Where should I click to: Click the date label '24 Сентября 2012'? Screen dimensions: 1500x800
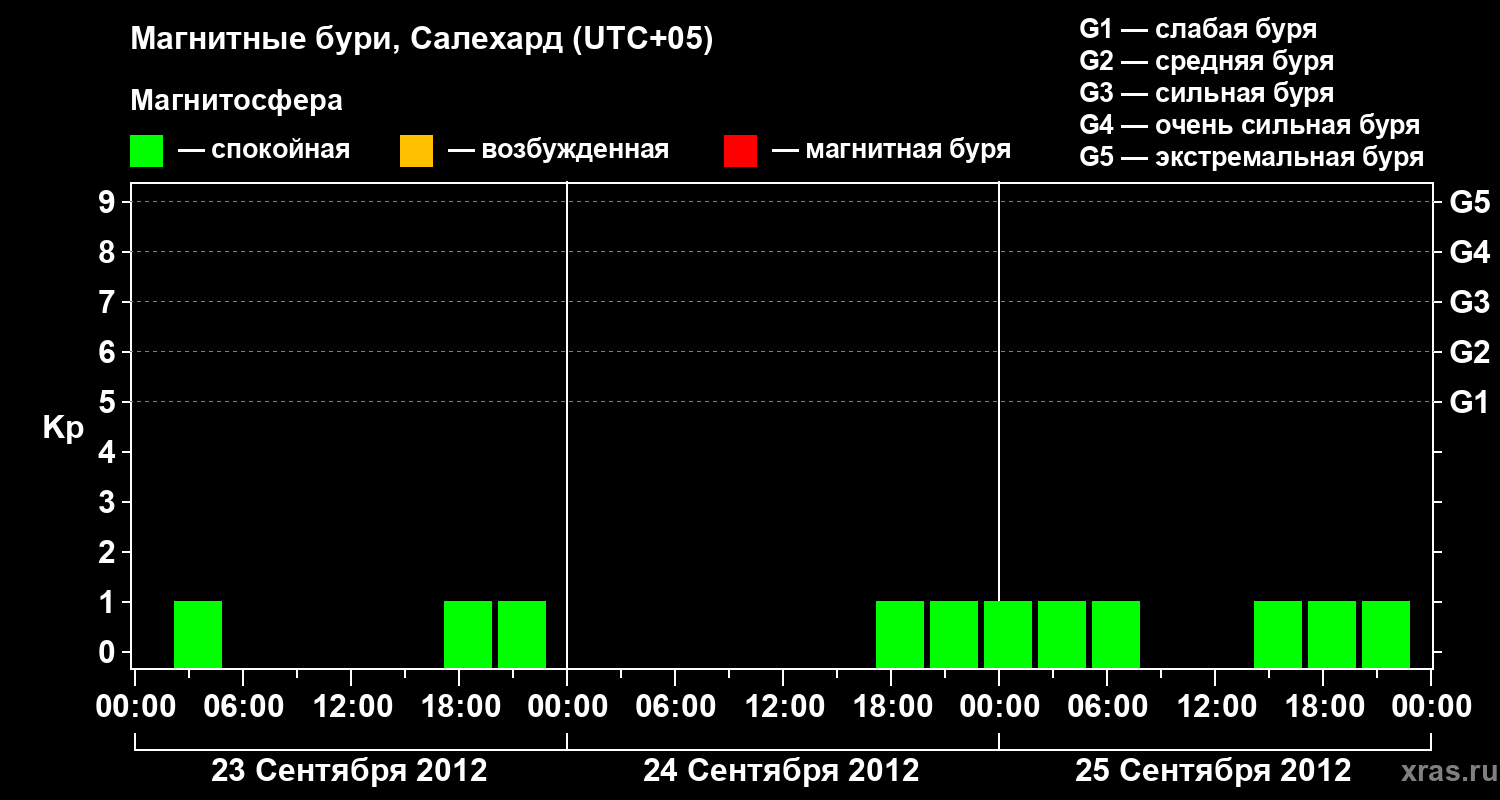tap(781, 771)
